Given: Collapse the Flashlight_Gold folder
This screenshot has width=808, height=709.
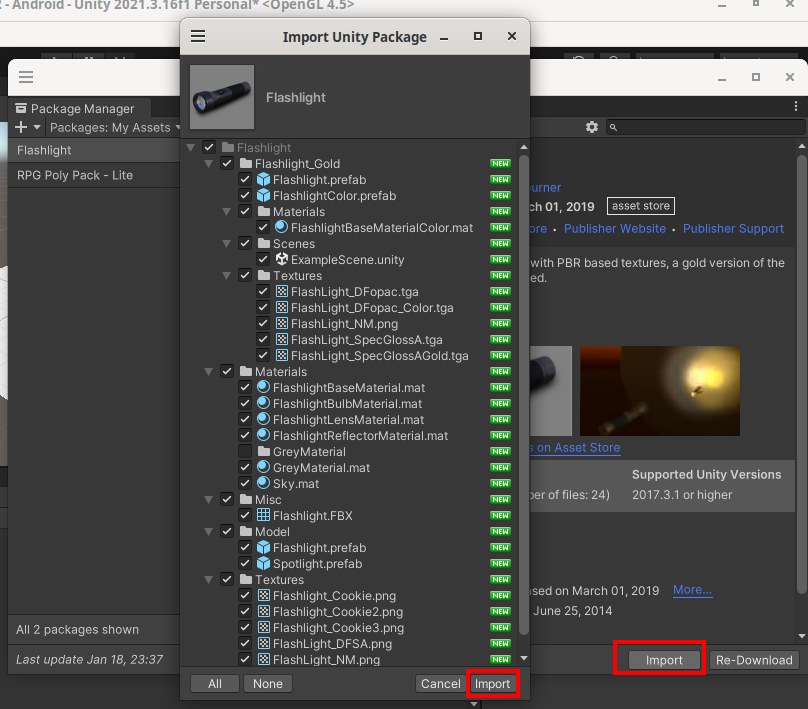Looking at the screenshot, I should click(209, 164).
